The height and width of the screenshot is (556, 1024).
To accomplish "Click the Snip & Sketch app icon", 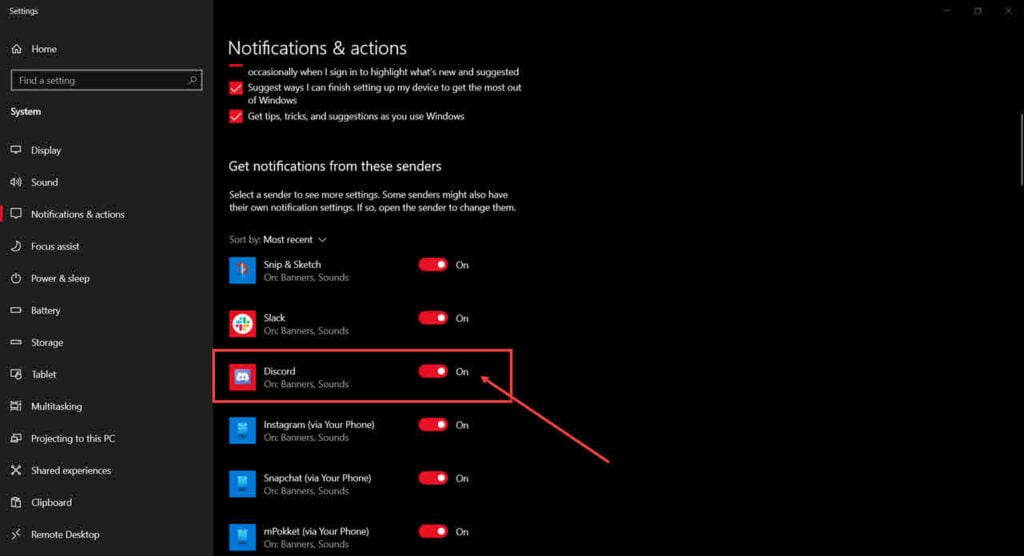I will pyautogui.click(x=242, y=270).
